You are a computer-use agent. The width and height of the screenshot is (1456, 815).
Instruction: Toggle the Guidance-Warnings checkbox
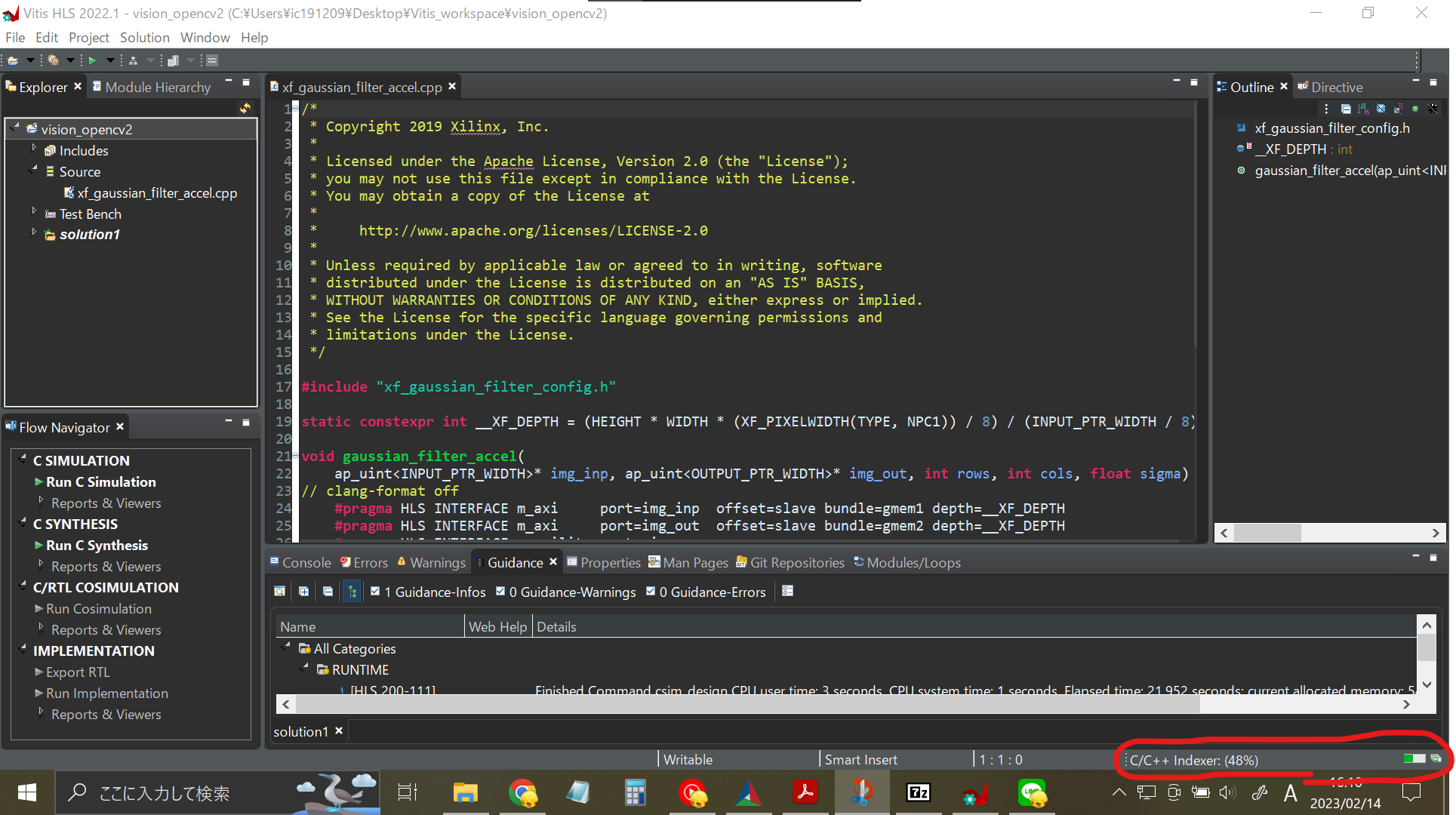click(x=500, y=592)
